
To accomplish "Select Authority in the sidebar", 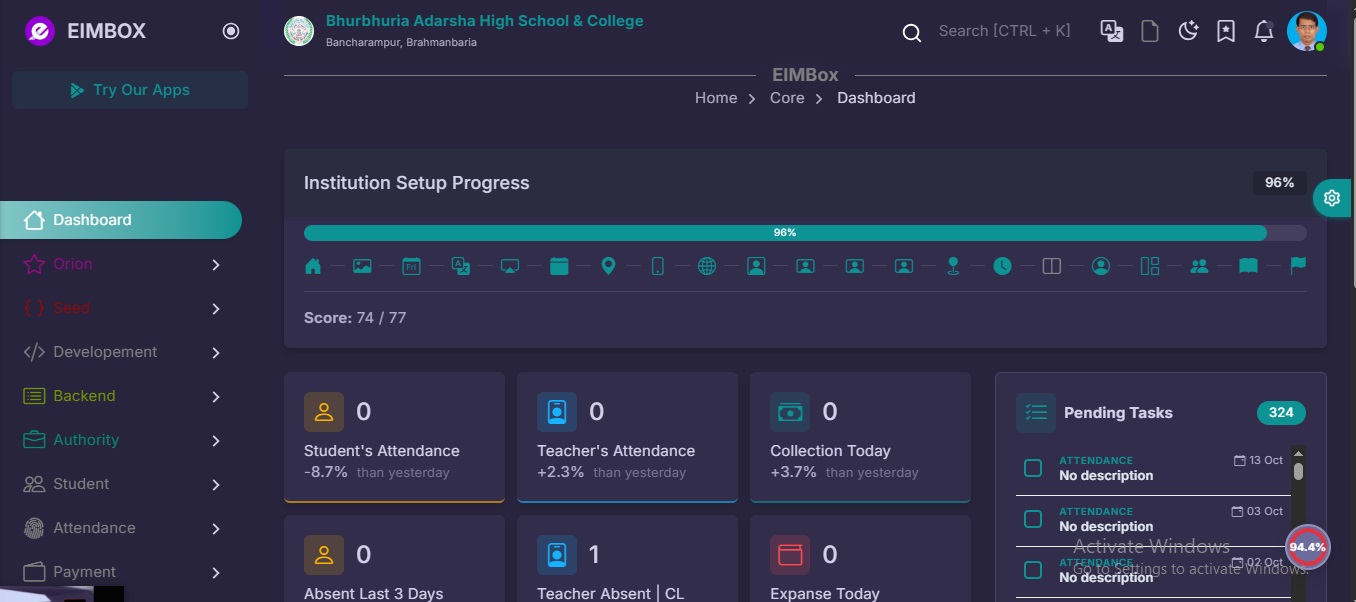I will pos(121,440).
